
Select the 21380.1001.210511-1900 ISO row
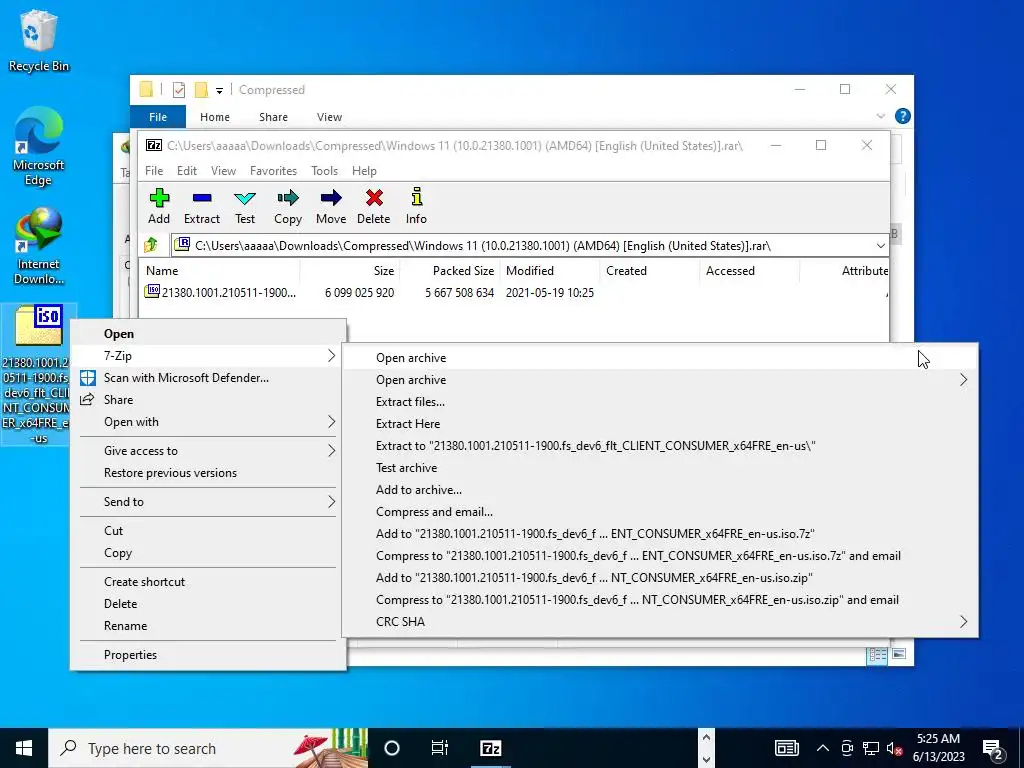[x=513, y=293]
